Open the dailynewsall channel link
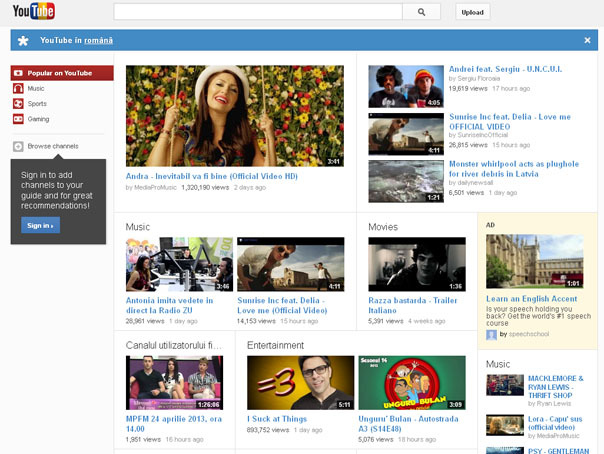The width and height of the screenshot is (604, 454). click(475, 183)
